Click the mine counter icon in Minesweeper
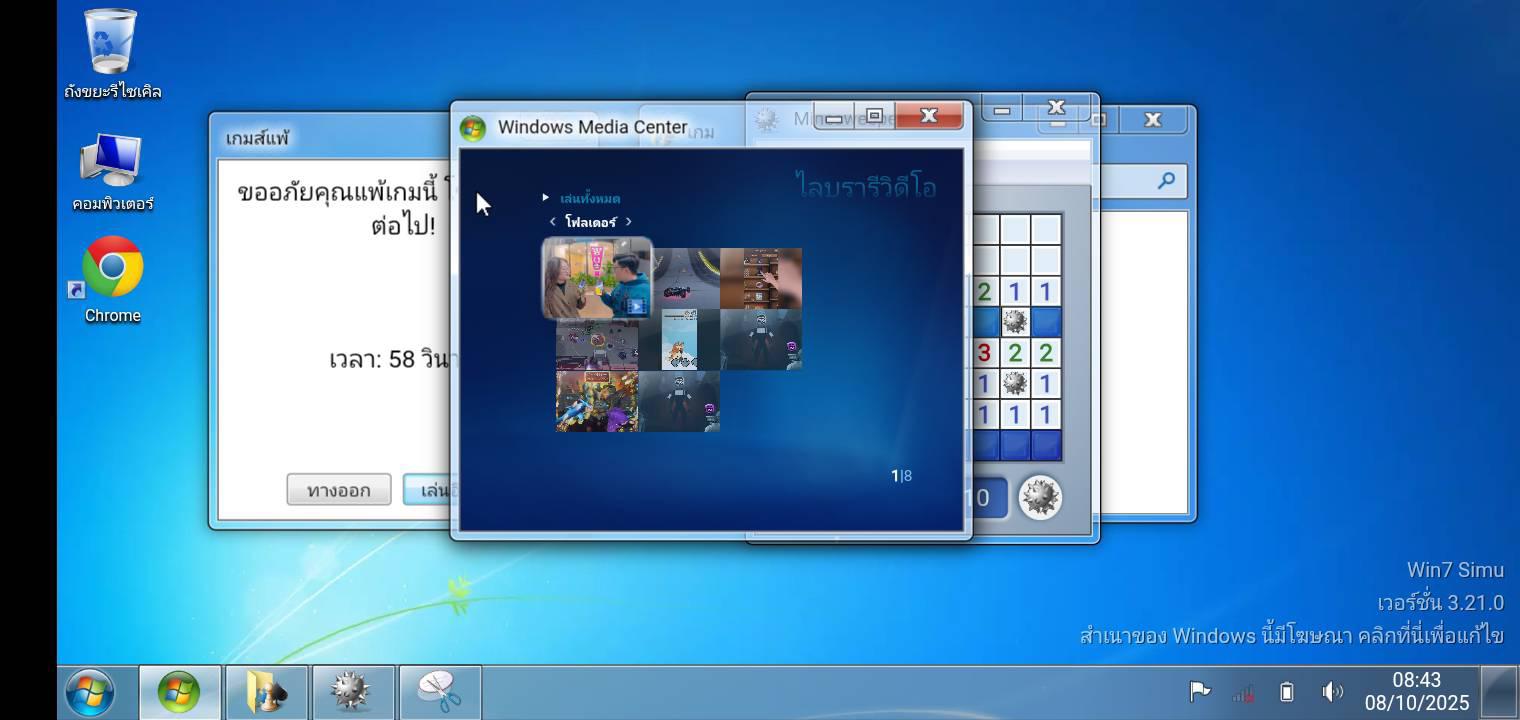 1040,497
